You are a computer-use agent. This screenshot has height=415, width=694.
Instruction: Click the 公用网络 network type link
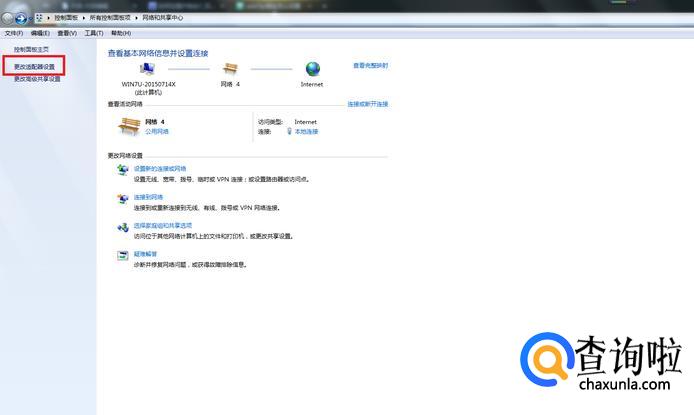point(157,131)
